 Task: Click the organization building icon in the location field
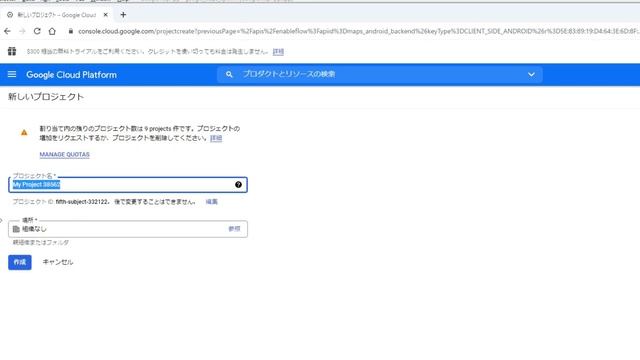pos(16,229)
